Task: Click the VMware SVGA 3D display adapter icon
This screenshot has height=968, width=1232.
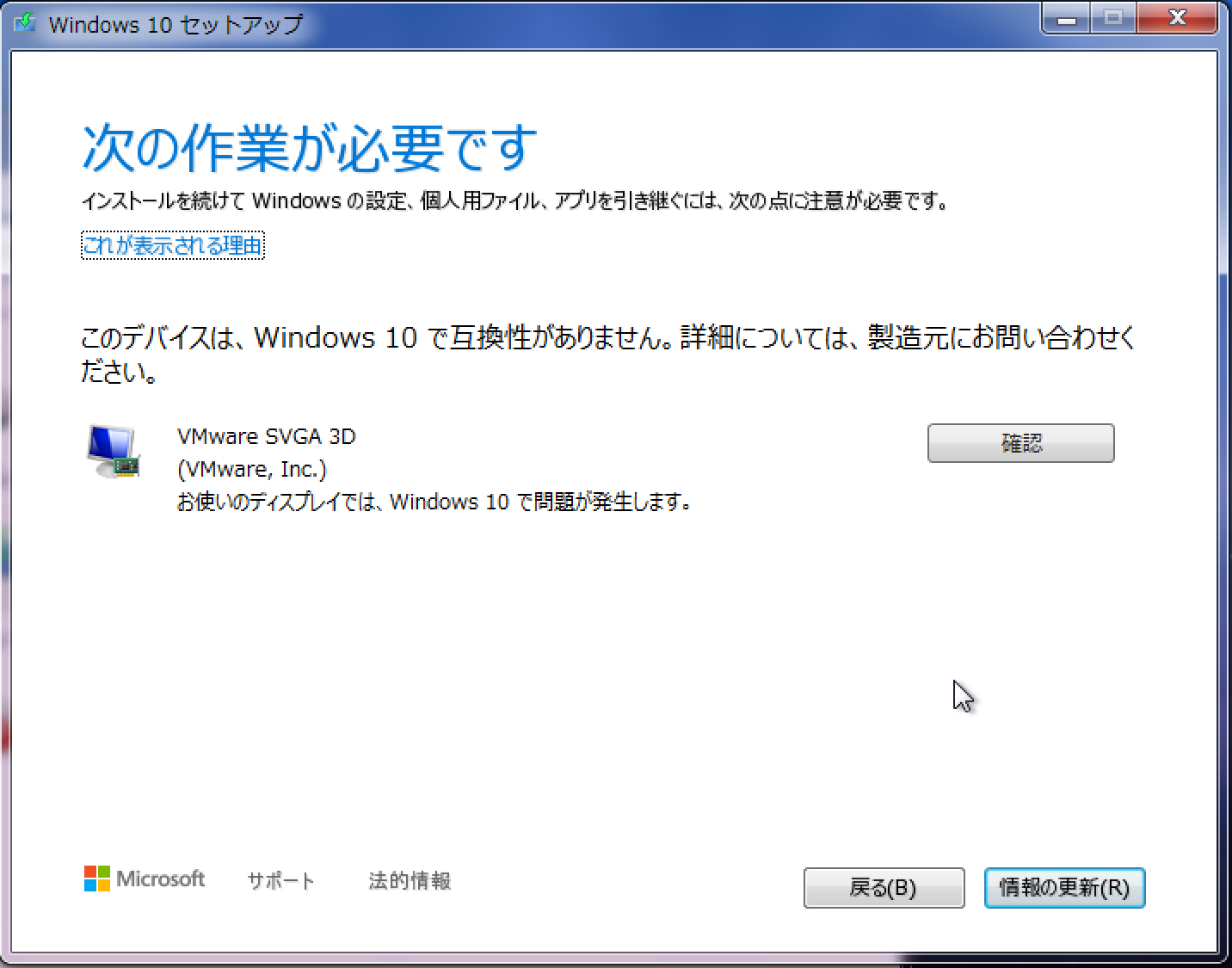Action: point(114,453)
